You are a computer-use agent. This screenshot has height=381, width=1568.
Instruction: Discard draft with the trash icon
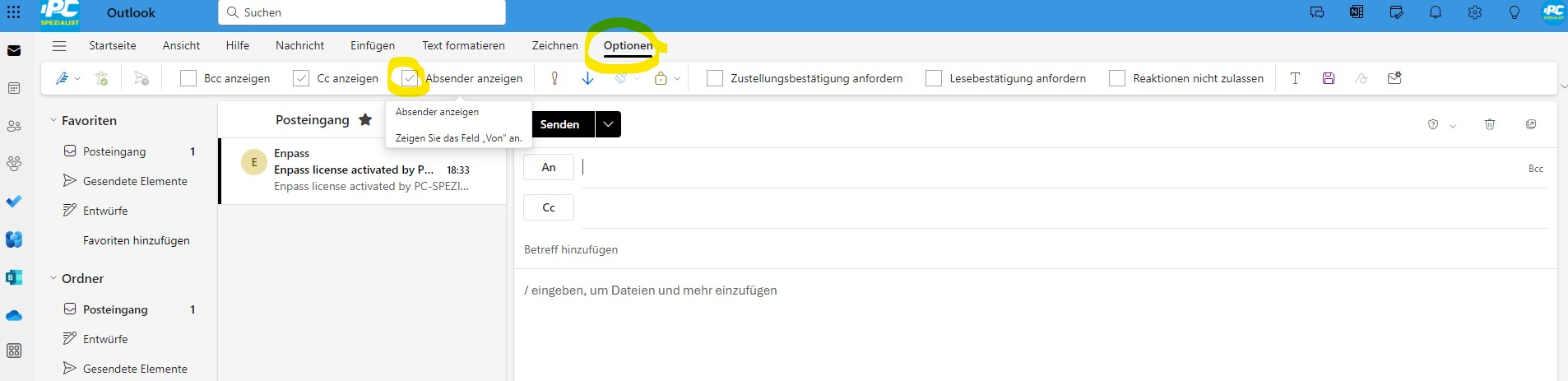click(x=1489, y=124)
